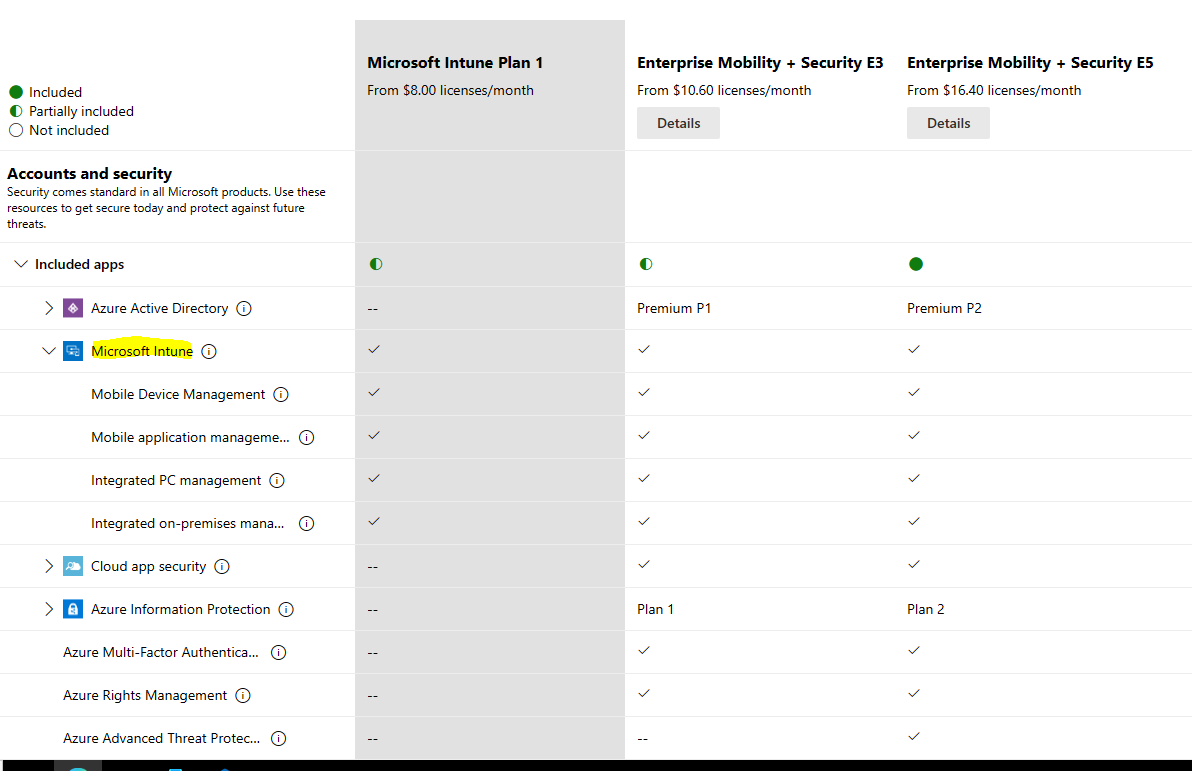The height and width of the screenshot is (771, 1192).
Task: Click EMS E5 checkmark for Azure Advanced Threat Protection
Action: pyautogui.click(x=914, y=736)
